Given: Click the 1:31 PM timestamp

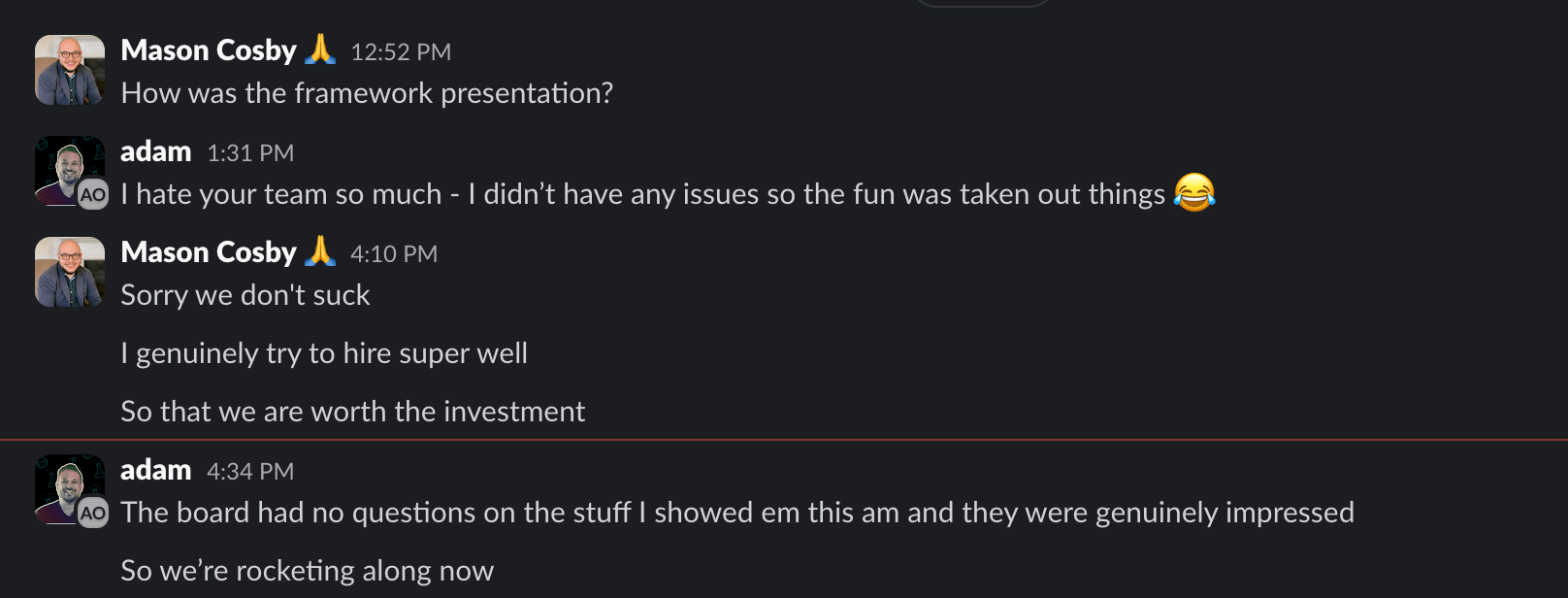Looking at the screenshot, I should point(250,152).
